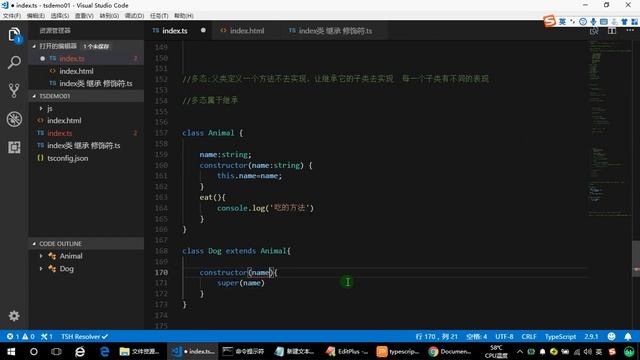Select index.ts in Open Editors list

pos(86,59)
